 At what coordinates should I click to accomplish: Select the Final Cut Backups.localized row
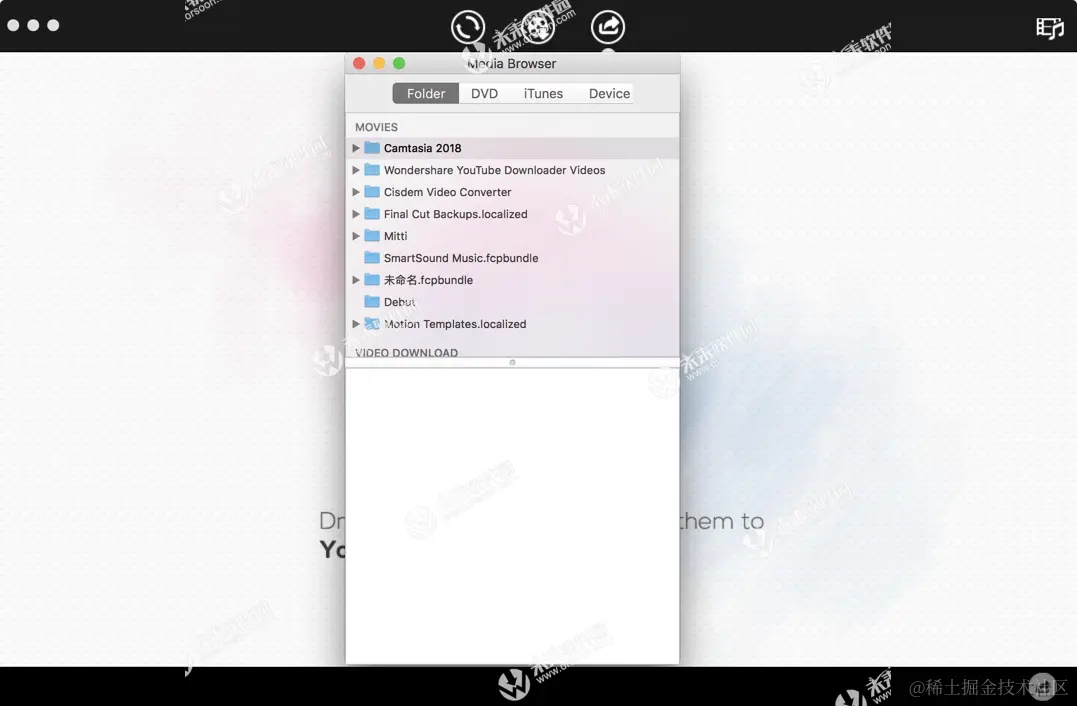[x=512, y=214]
